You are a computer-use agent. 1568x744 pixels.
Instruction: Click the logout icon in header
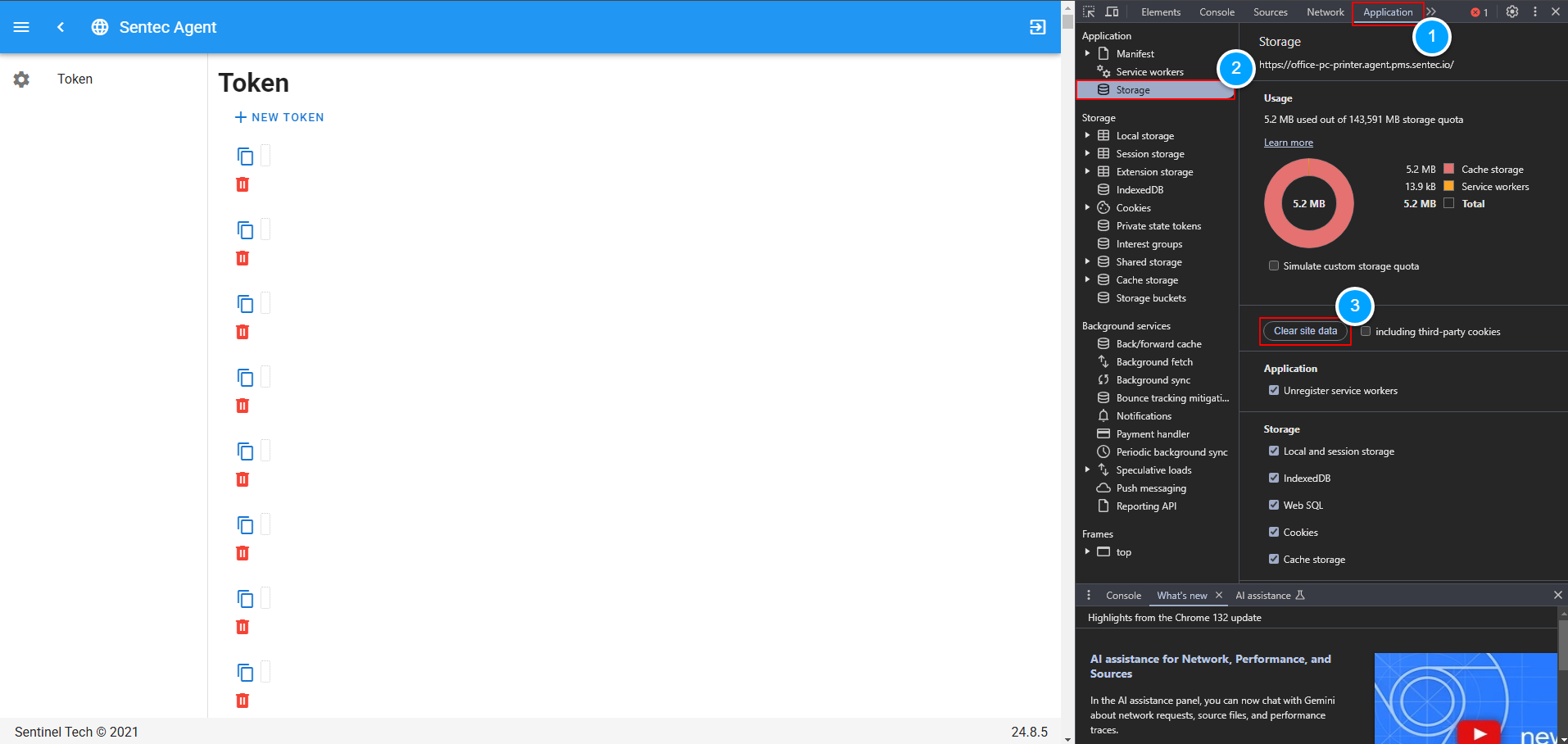point(1037,27)
